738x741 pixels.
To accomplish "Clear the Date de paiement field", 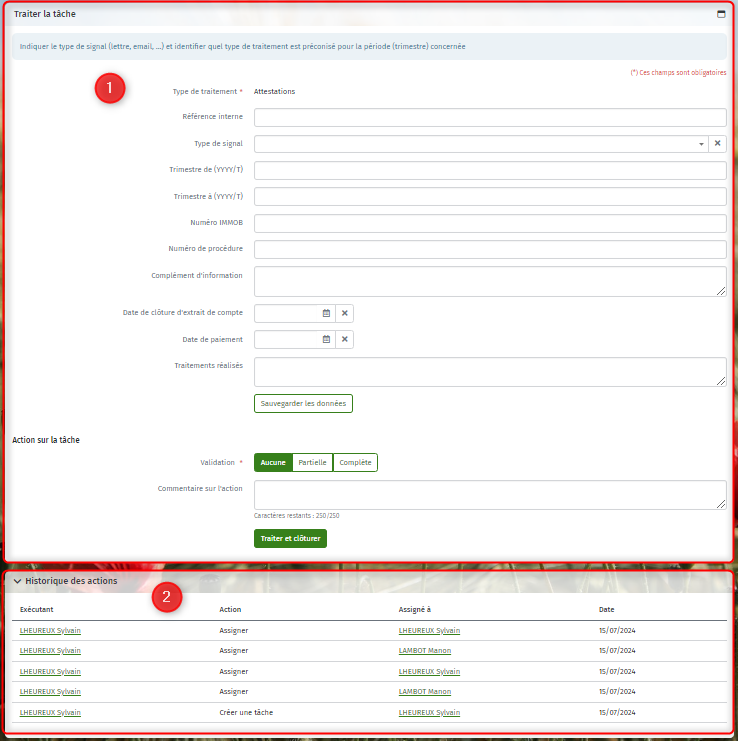I will click(344, 339).
